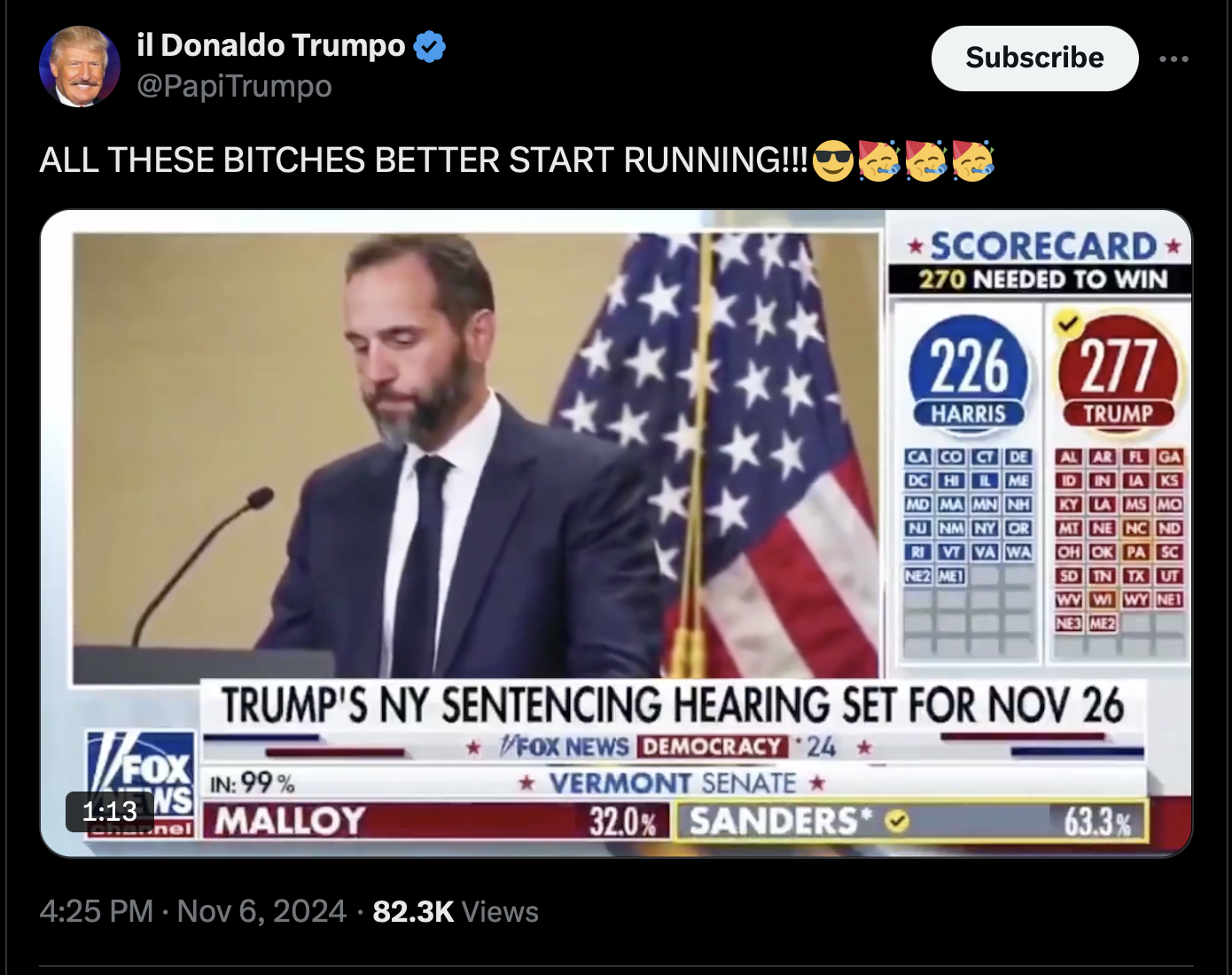This screenshot has width=1232, height=975.
Task: Click the Nov 6, 2024 date
Action: (261, 911)
